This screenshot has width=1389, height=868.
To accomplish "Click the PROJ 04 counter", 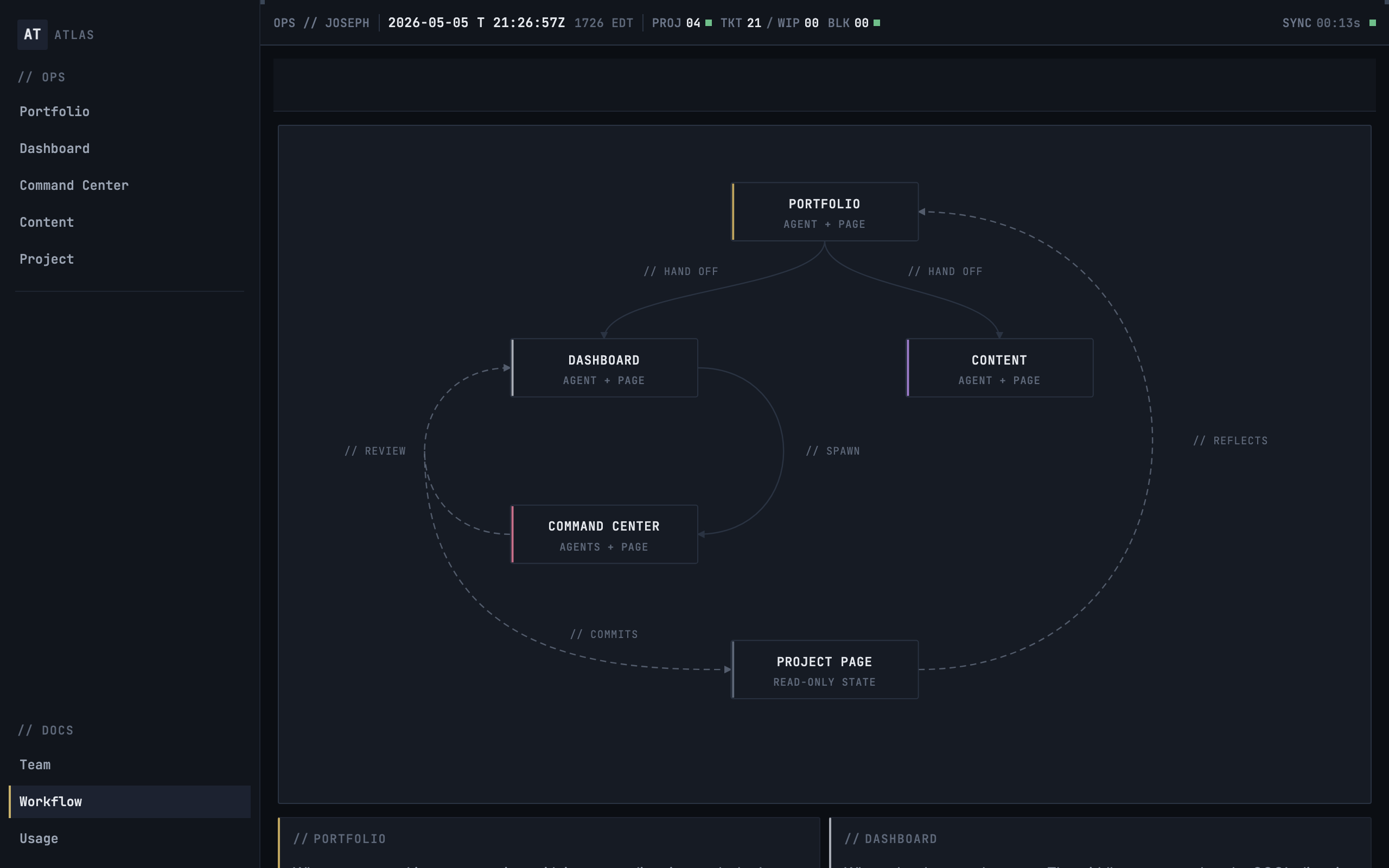I will (676, 23).
